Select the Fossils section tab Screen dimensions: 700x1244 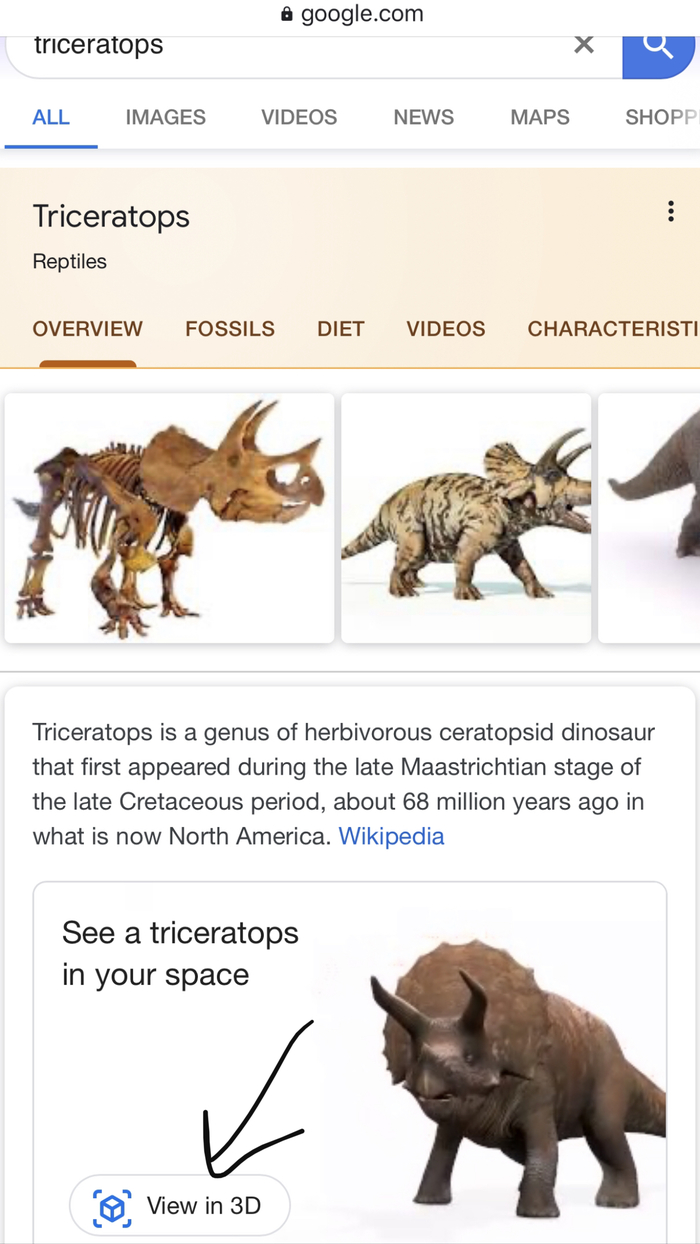point(229,329)
